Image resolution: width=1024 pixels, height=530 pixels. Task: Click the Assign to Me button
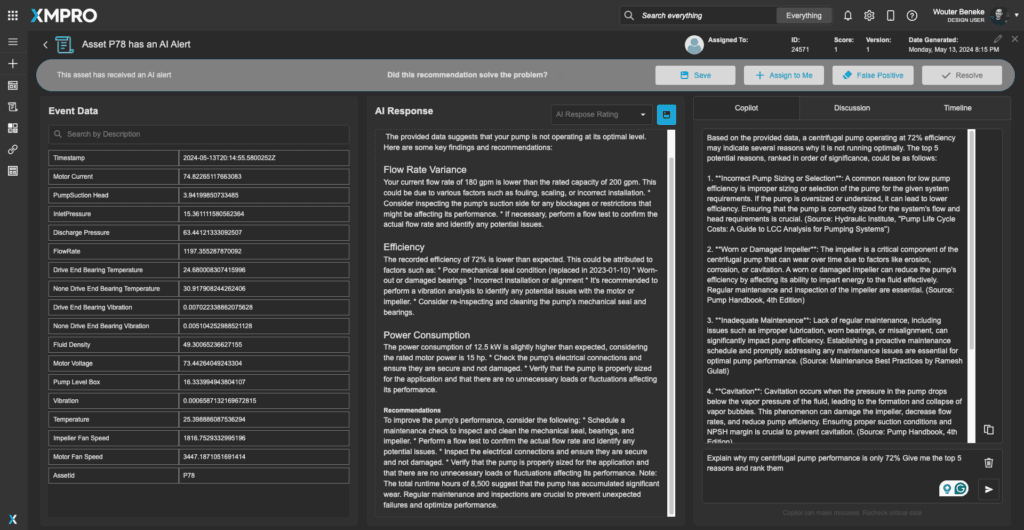click(x=784, y=75)
